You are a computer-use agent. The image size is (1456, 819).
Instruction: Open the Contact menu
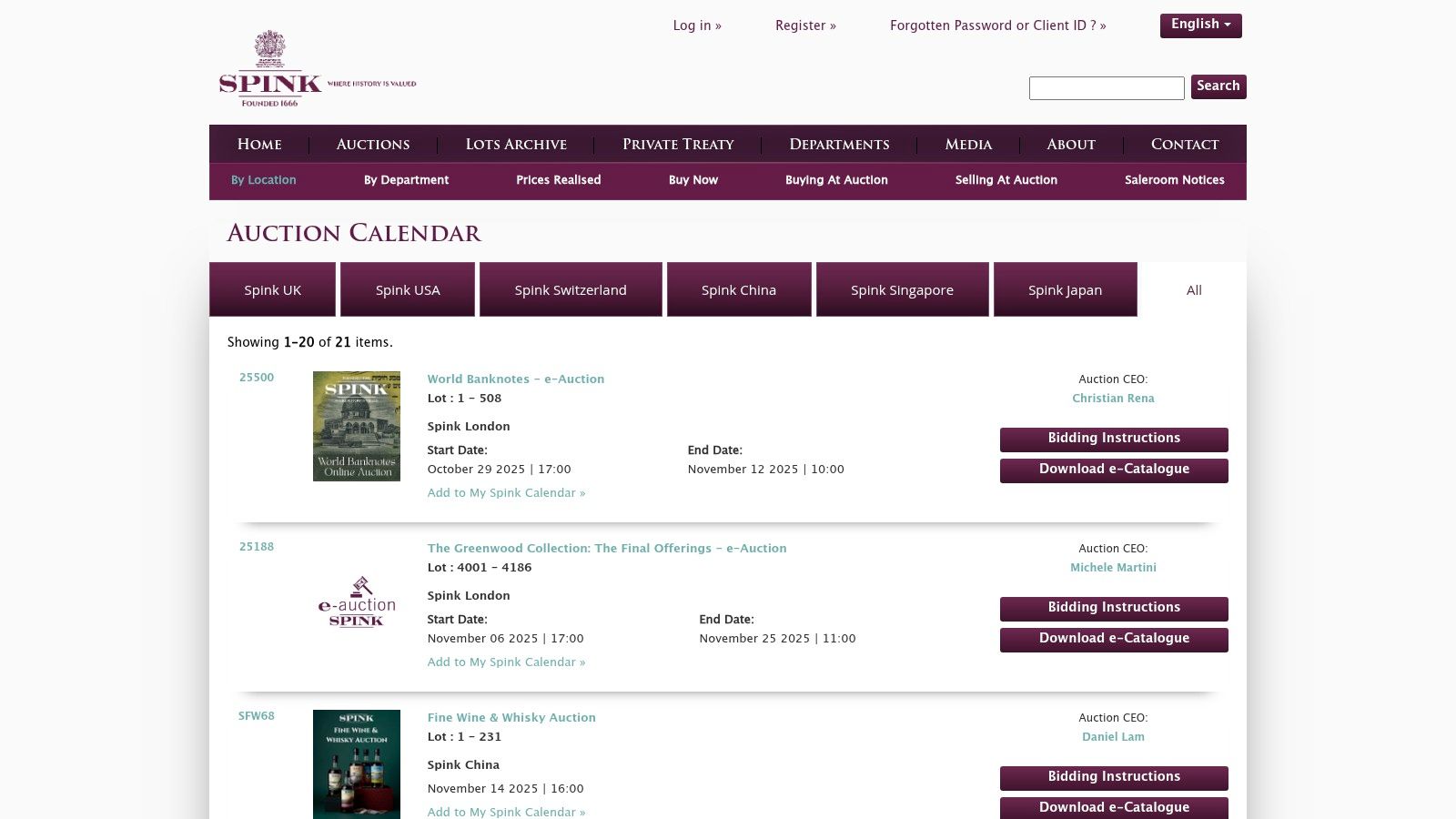tap(1185, 144)
